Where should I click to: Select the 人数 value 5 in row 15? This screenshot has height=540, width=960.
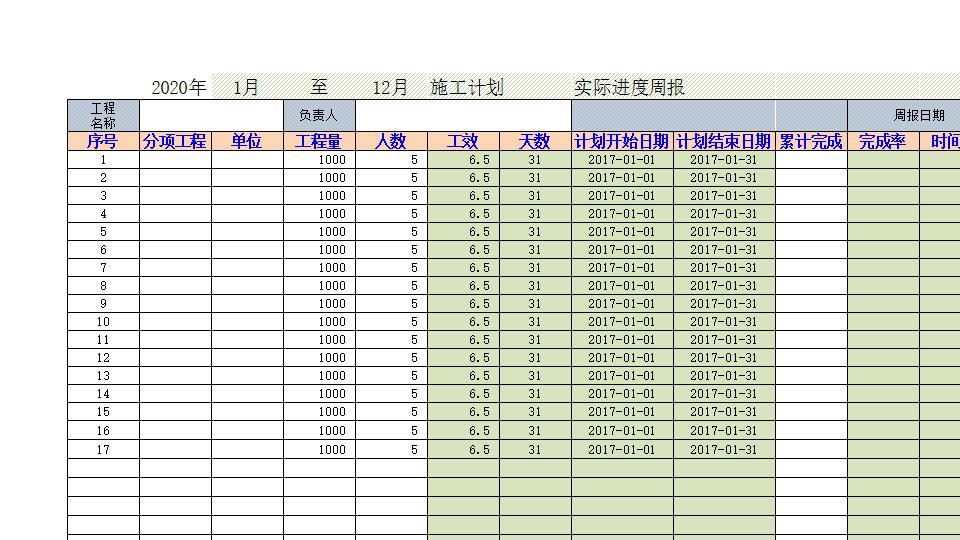point(391,411)
